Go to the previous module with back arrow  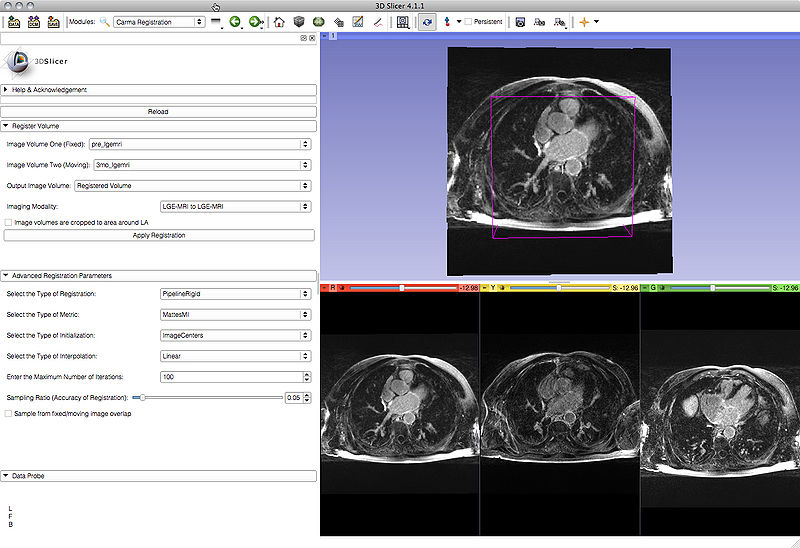pos(235,21)
